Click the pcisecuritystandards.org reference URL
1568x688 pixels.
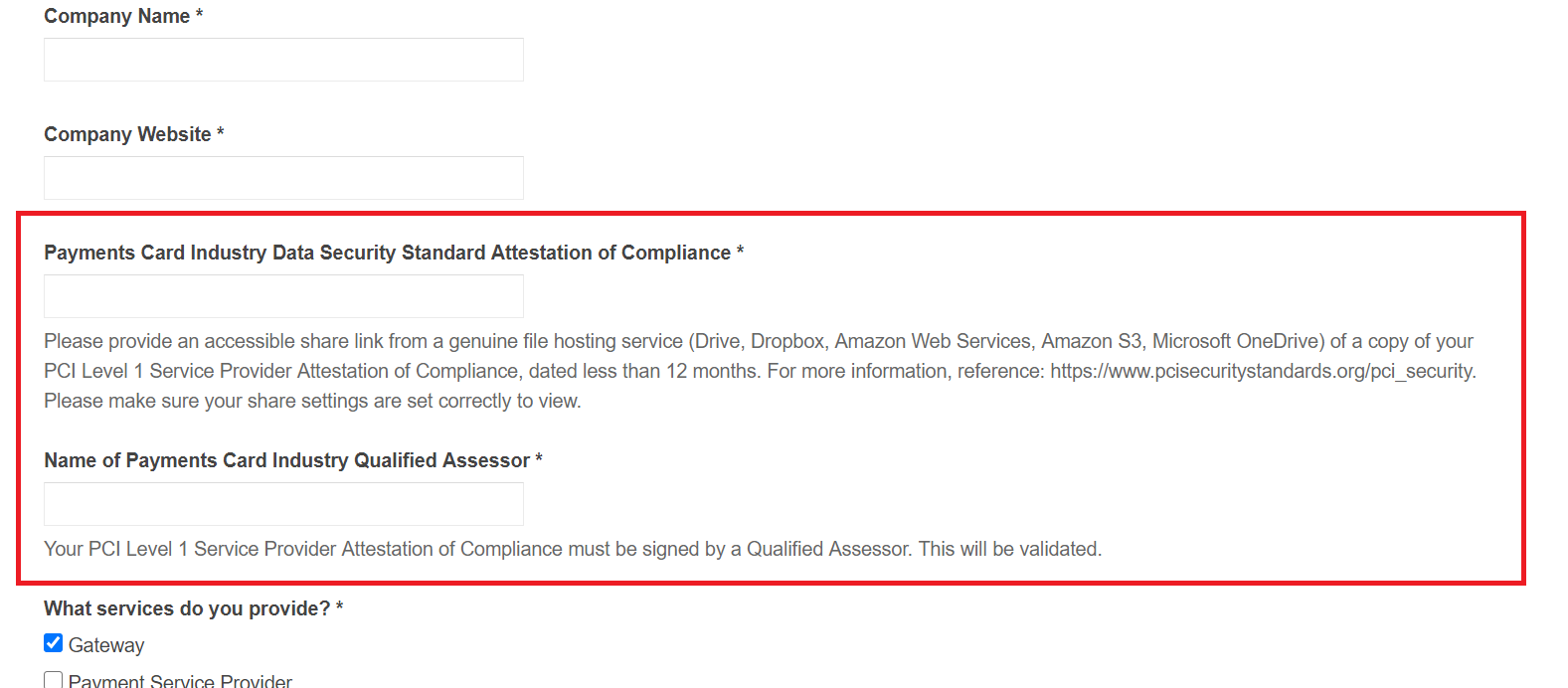pyautogui.click(x=1261, y=371)
